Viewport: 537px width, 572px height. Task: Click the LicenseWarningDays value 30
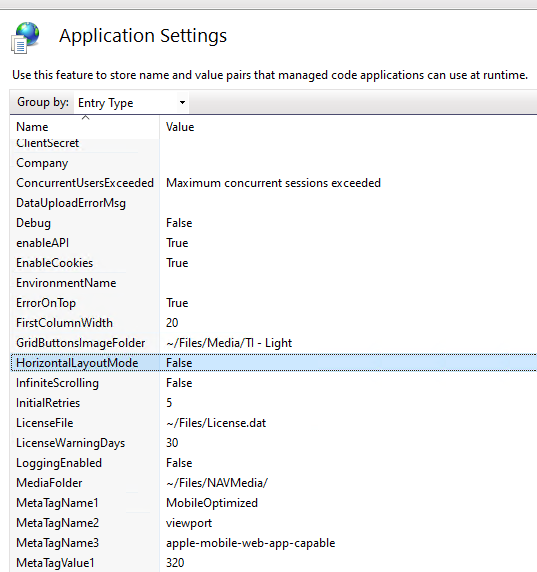(x=172, y=443)
